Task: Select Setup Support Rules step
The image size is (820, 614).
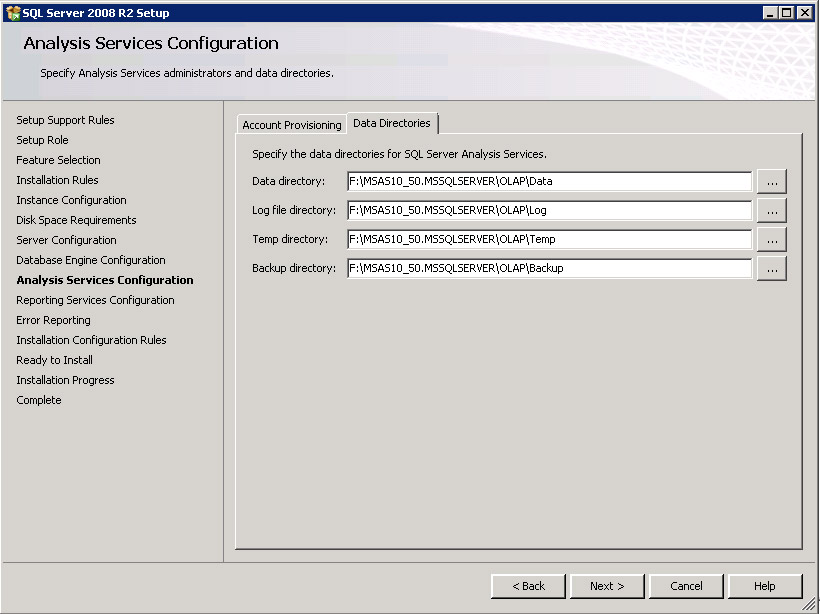Action: pyautogui.click(x=65, y=120)
